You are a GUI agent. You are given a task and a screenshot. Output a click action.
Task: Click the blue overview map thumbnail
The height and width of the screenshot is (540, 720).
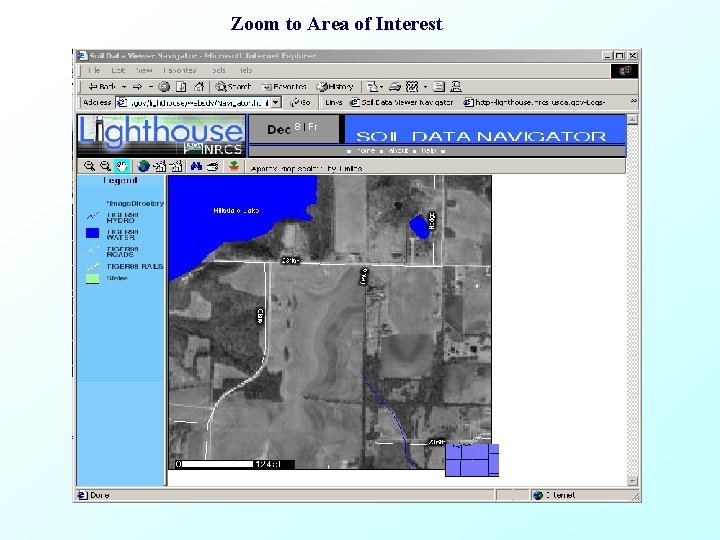click(472, 460)
